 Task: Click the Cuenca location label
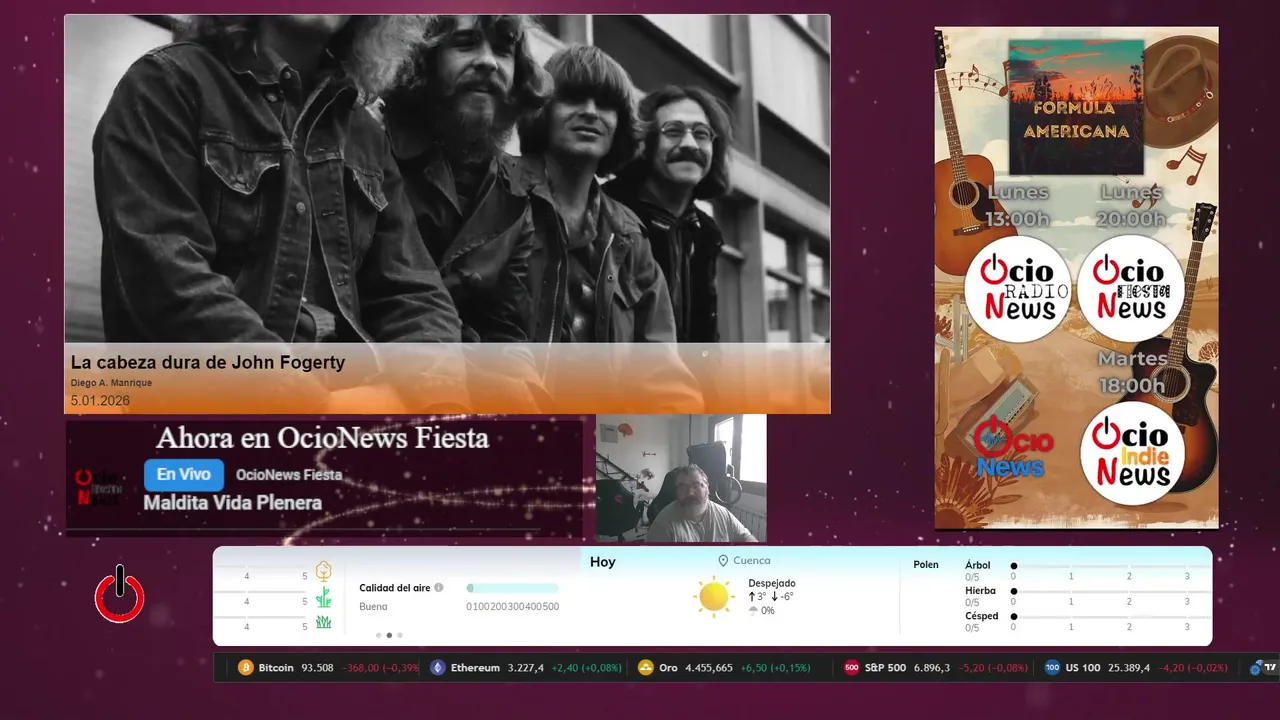click(x=752, y=561)
